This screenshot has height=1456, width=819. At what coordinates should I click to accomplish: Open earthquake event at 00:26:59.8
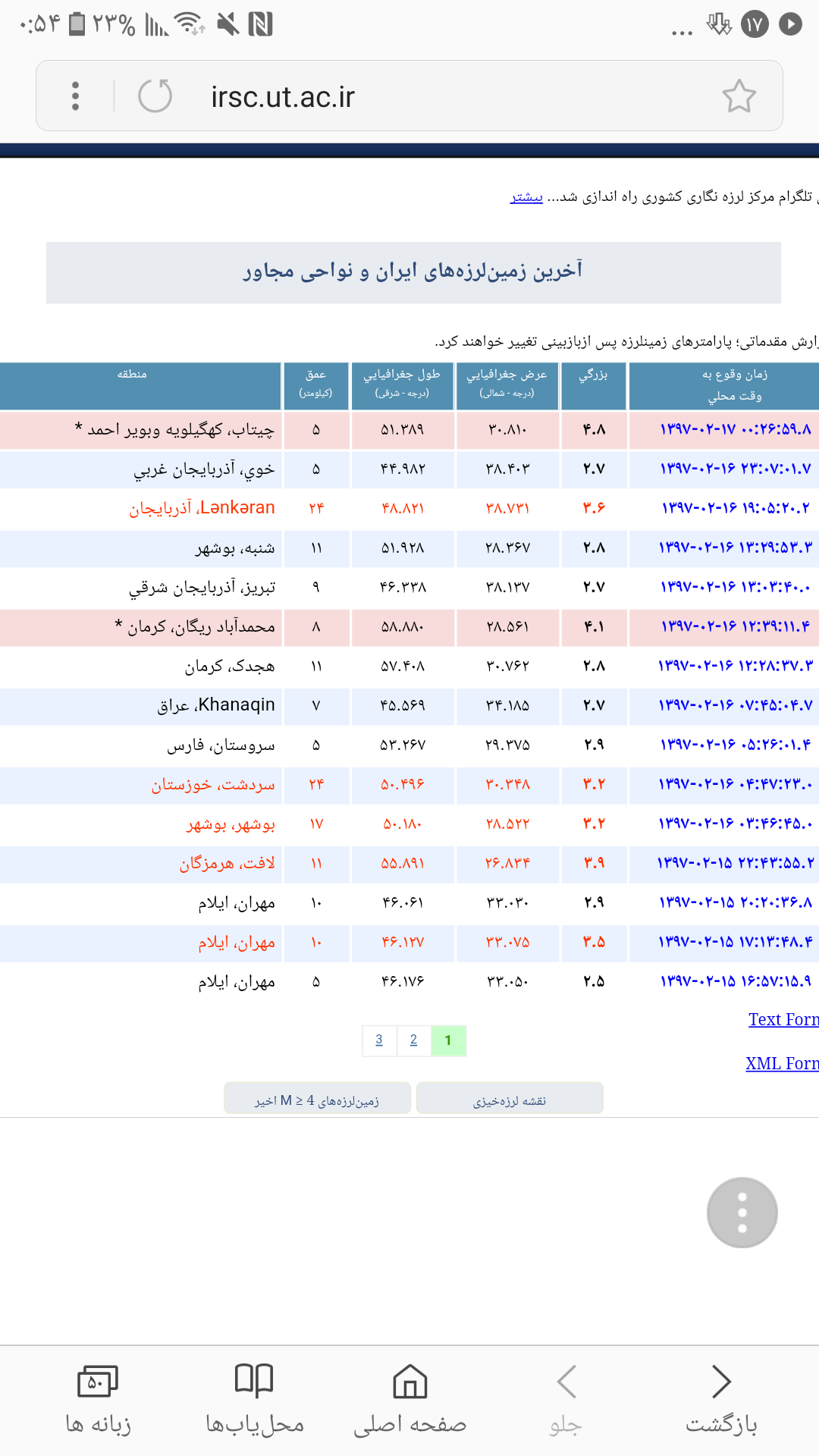tap(736, 429)
